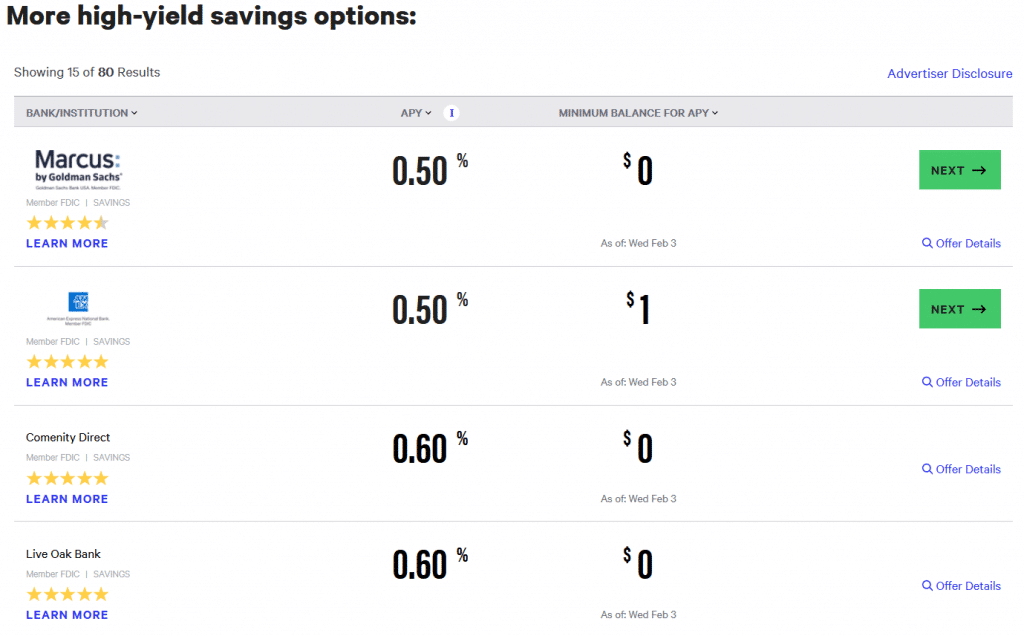Viewport: 1024px width, 636px height.
Task: Click NEXT on the American Express row
Action: point(959,309)
